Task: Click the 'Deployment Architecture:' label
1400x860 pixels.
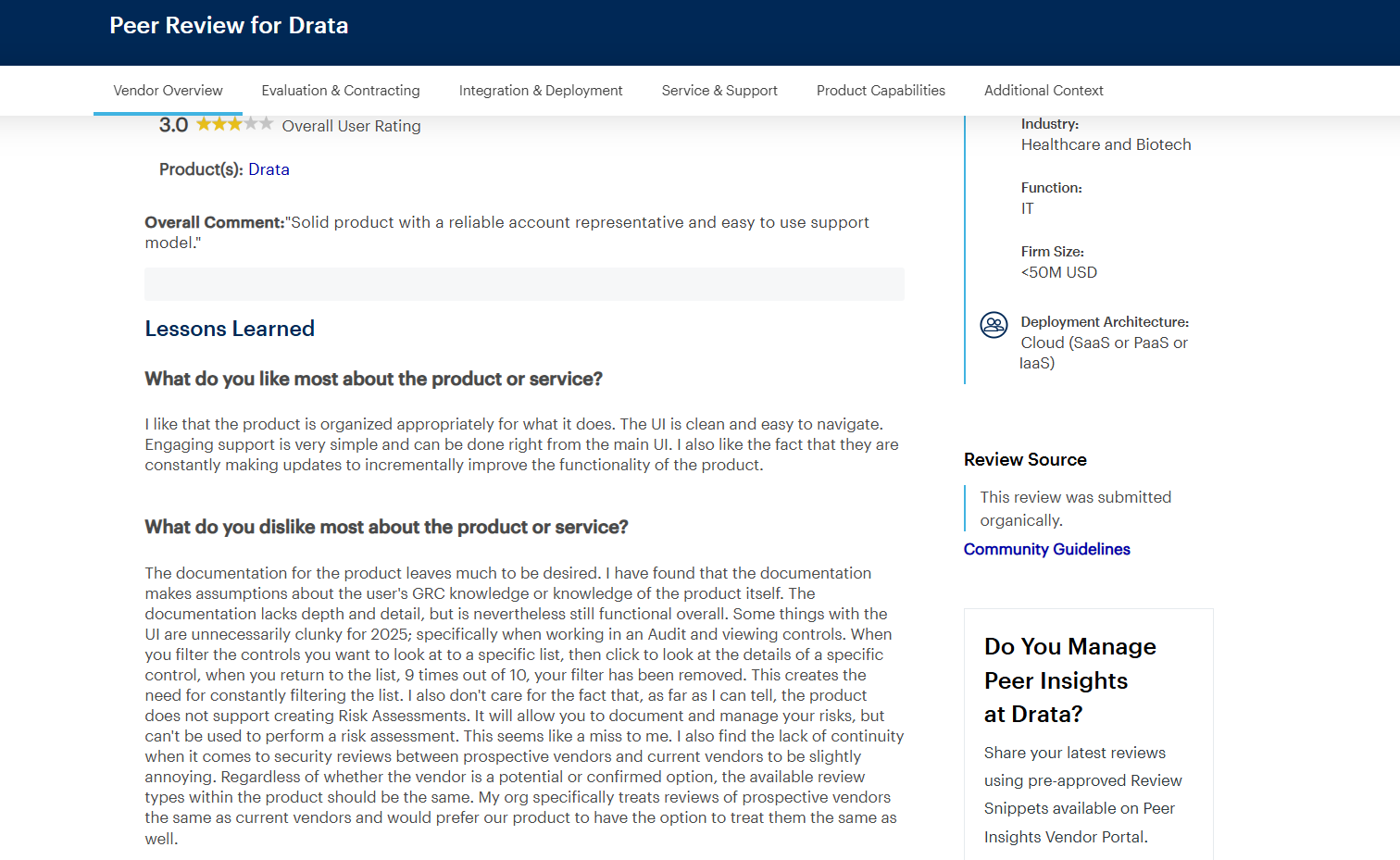Action: click(1105, 322)
